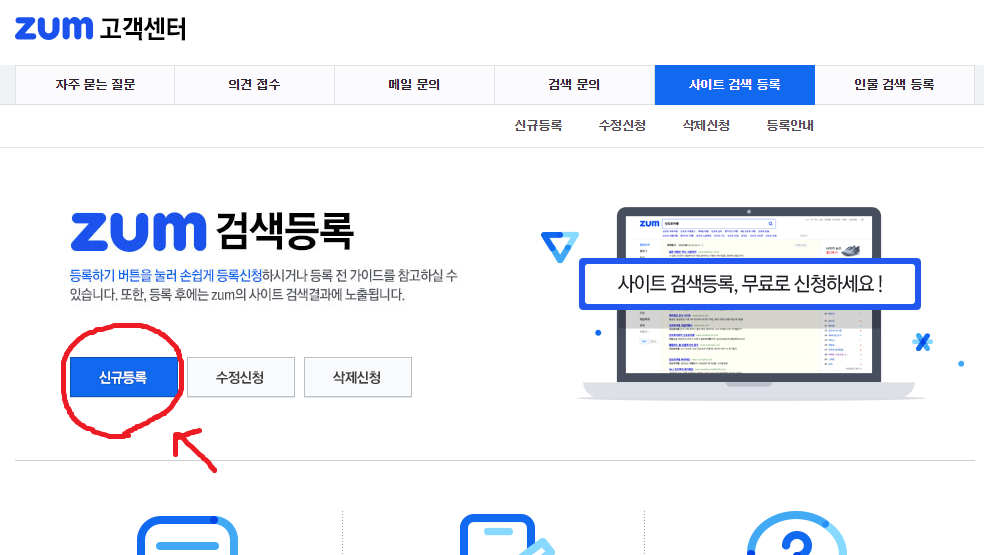Click the 사이트 검색등록, 무료로 신청하세요 banner
Image resolution: width=984 pixels, height=555 pixels.
[x=750, y=284]
